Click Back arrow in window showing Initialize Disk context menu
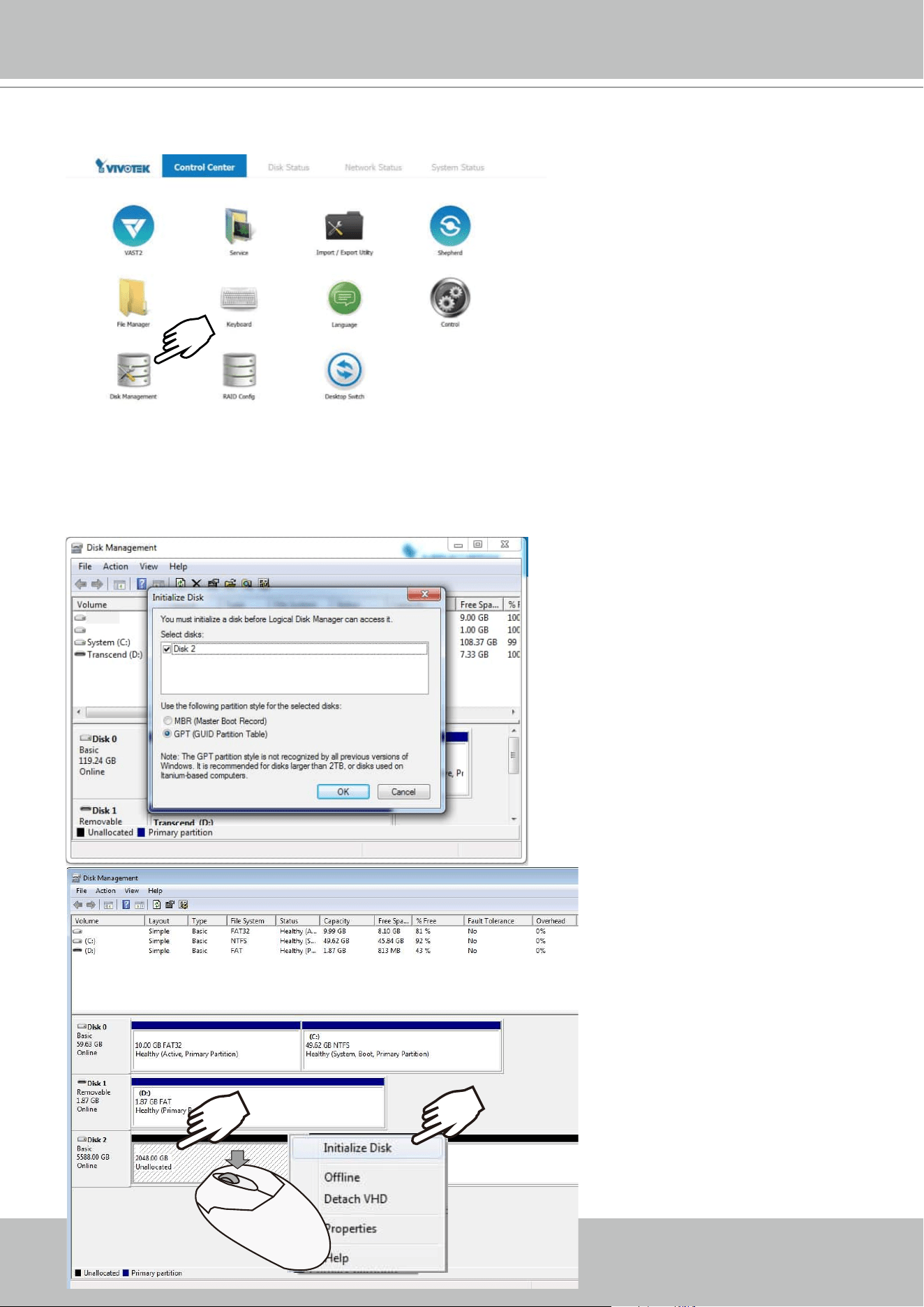 coord(77,905)
